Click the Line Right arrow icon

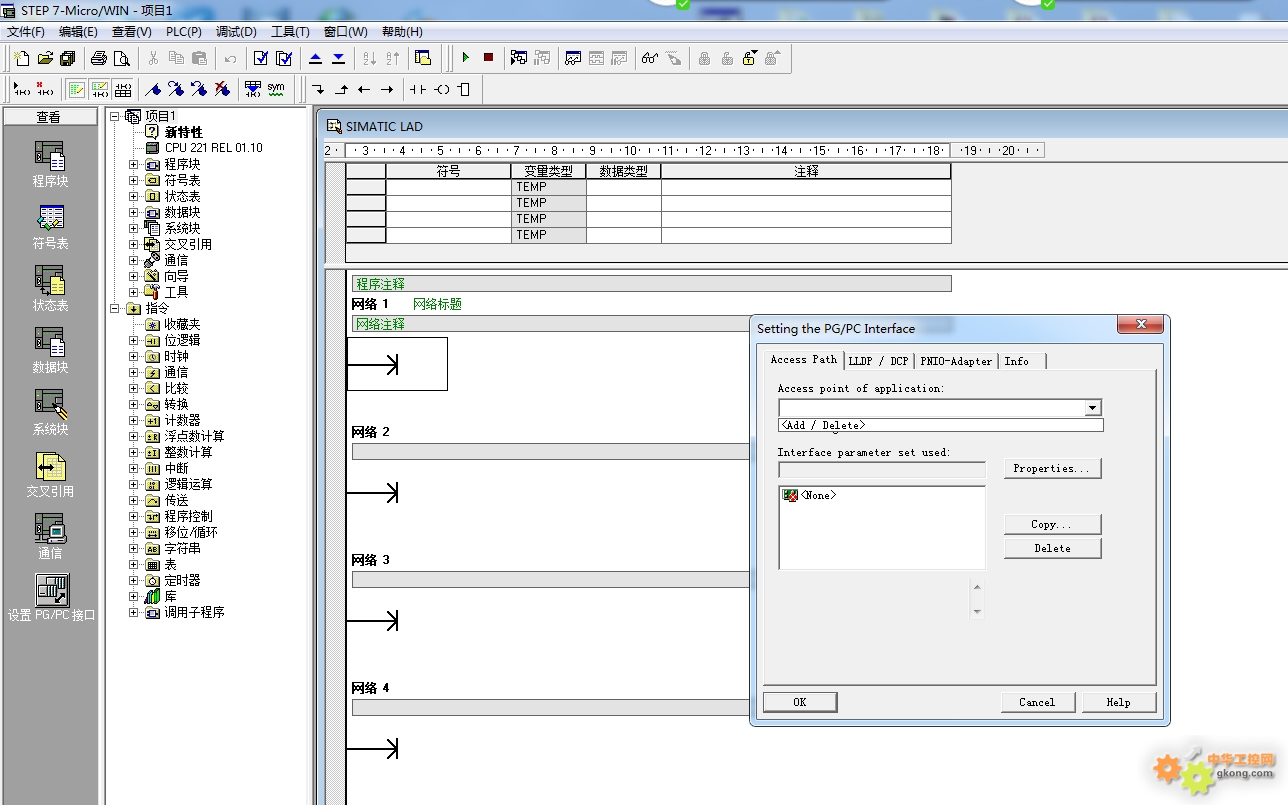387,89
